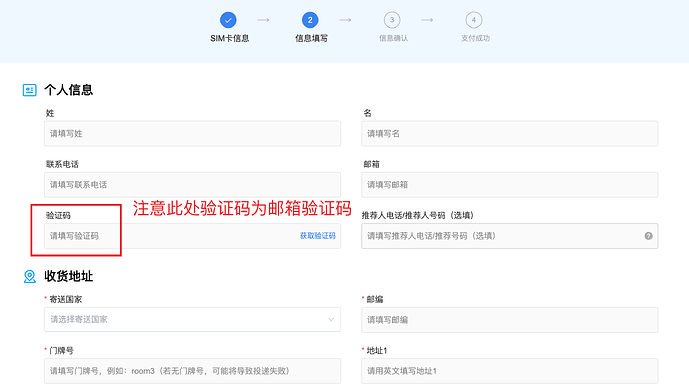Click the step 3 信息确认 circle
Screen dimensions: 689x391
point(392,20)
